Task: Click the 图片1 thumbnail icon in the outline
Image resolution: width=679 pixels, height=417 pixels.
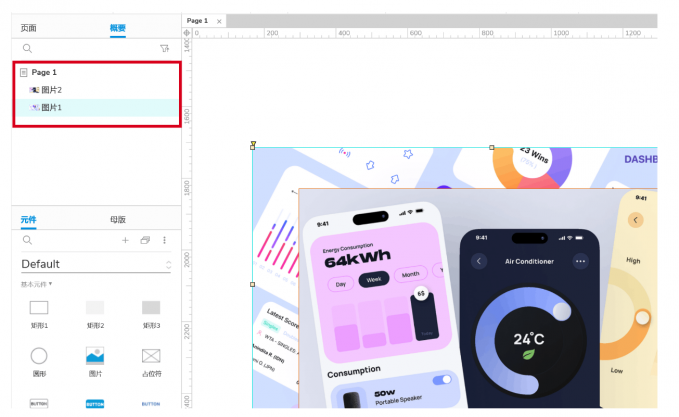Action: (x=34, y=107)
